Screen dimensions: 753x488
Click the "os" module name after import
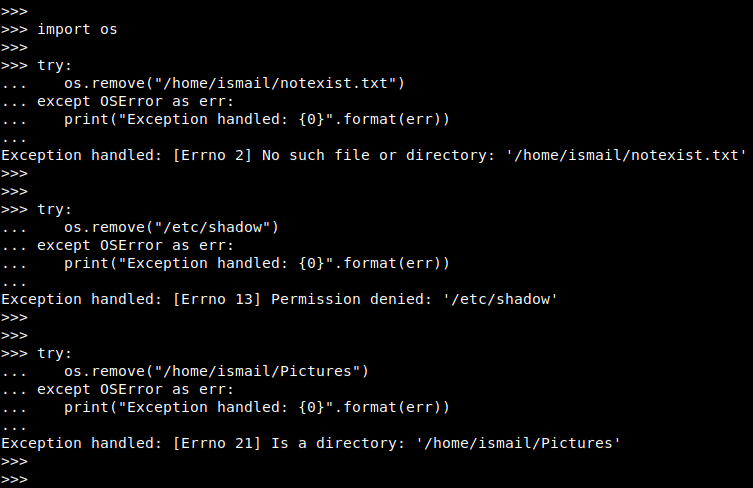click(109, 29)
